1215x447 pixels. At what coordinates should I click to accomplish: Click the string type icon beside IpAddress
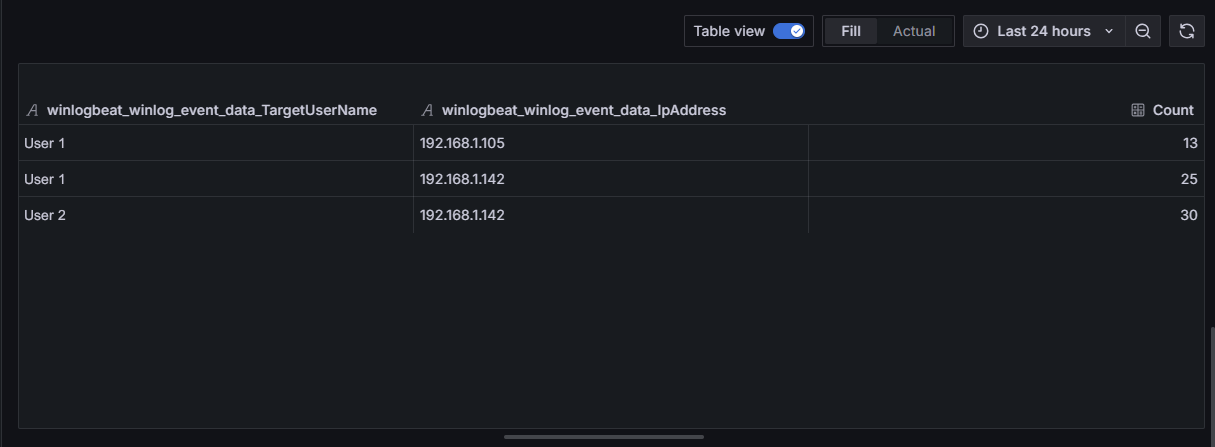[428, 110]
